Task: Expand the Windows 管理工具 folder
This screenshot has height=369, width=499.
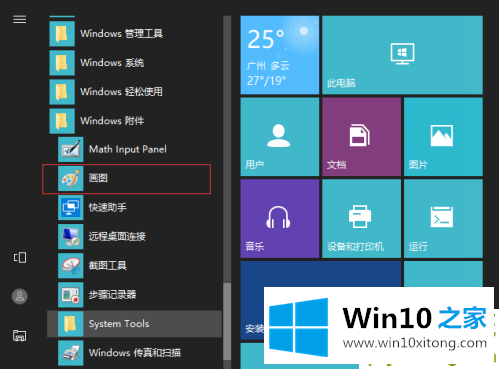Action: (135, 34)
